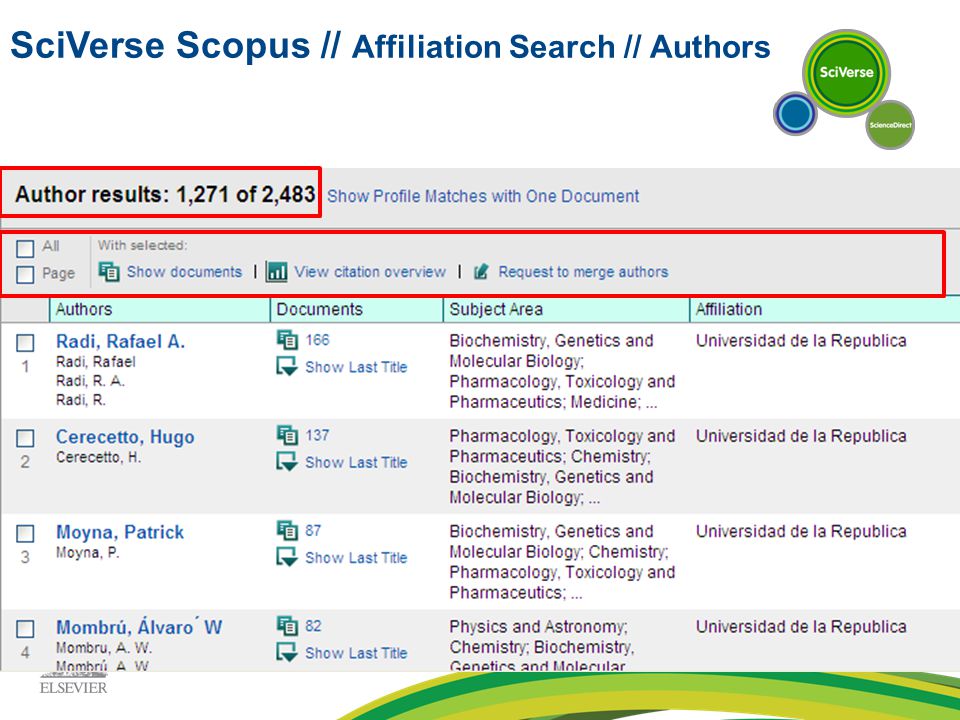This screenshot has width=960, height=720.
Task: Click Universidad de la Republica in Cerecetto's row
Action: (x=801, y=436)
